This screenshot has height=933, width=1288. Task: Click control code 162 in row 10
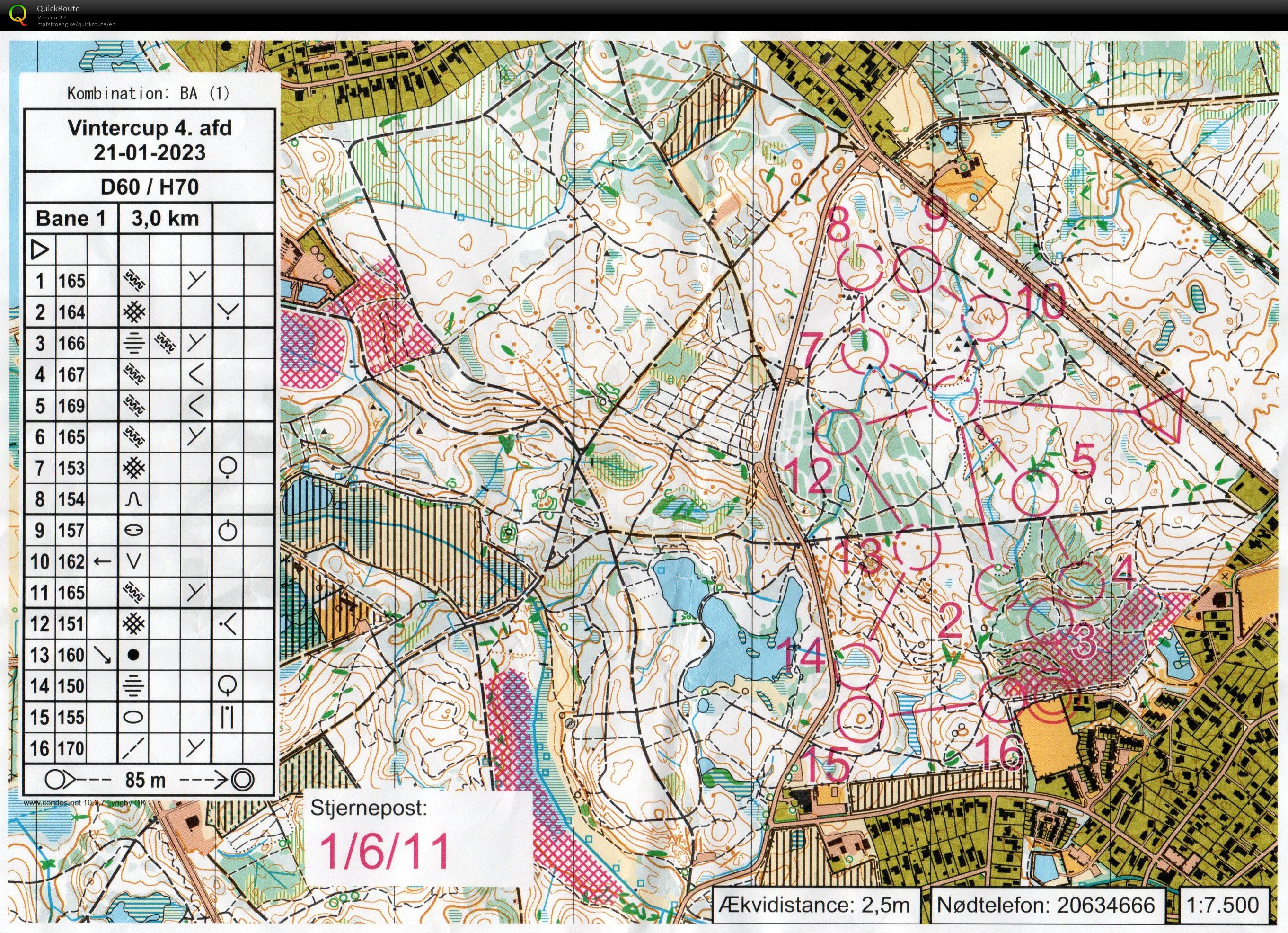71,561
